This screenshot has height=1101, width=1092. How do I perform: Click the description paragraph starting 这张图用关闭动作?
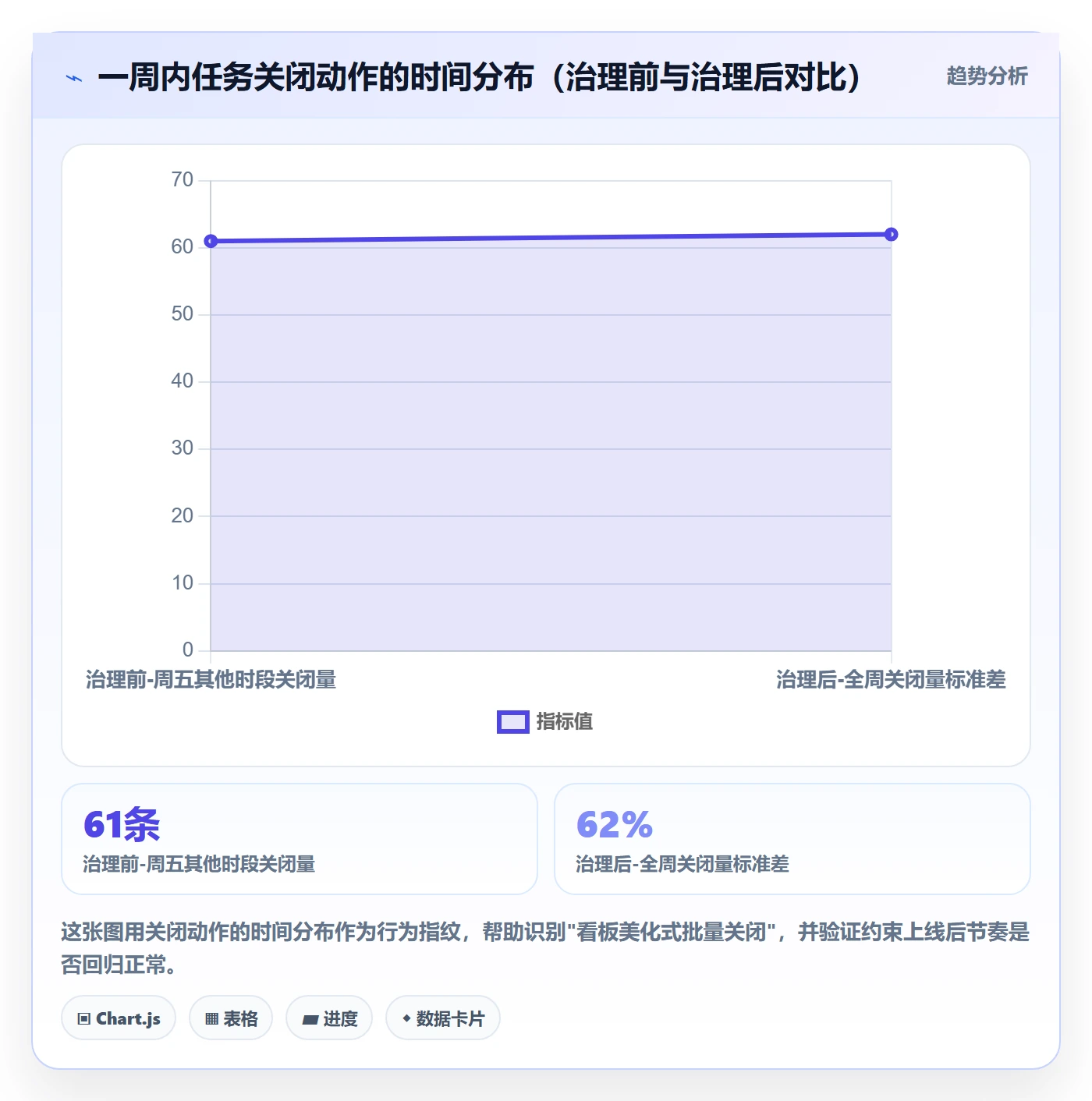point(545,948)
